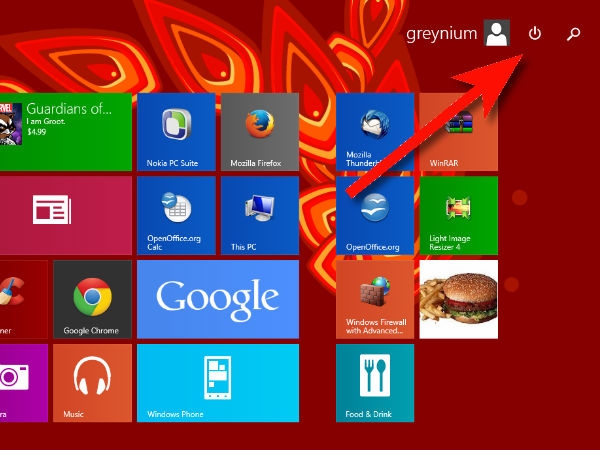Launch Mozilla Thunderbird tile
This screenshot has height=450, width=600.
point(375,132)
